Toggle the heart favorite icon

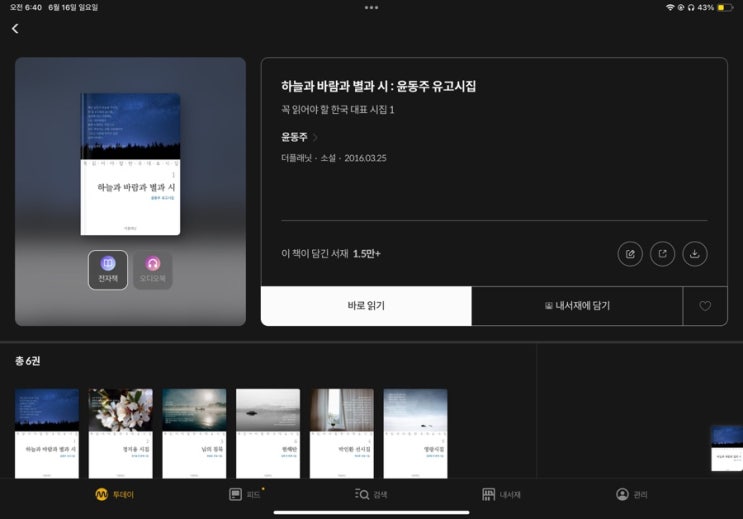pyautogui.click(x=705, y=306)
